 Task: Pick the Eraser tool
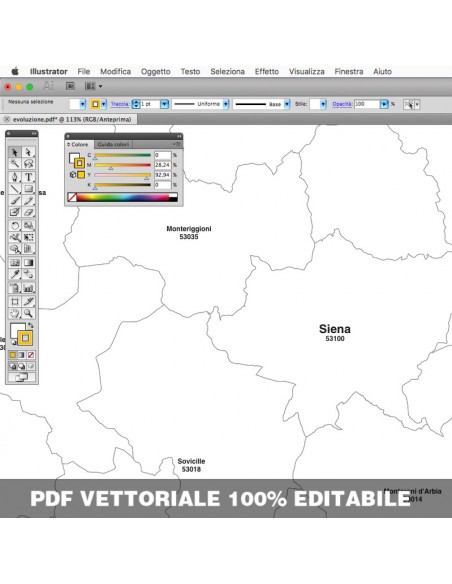click(28, 212)
